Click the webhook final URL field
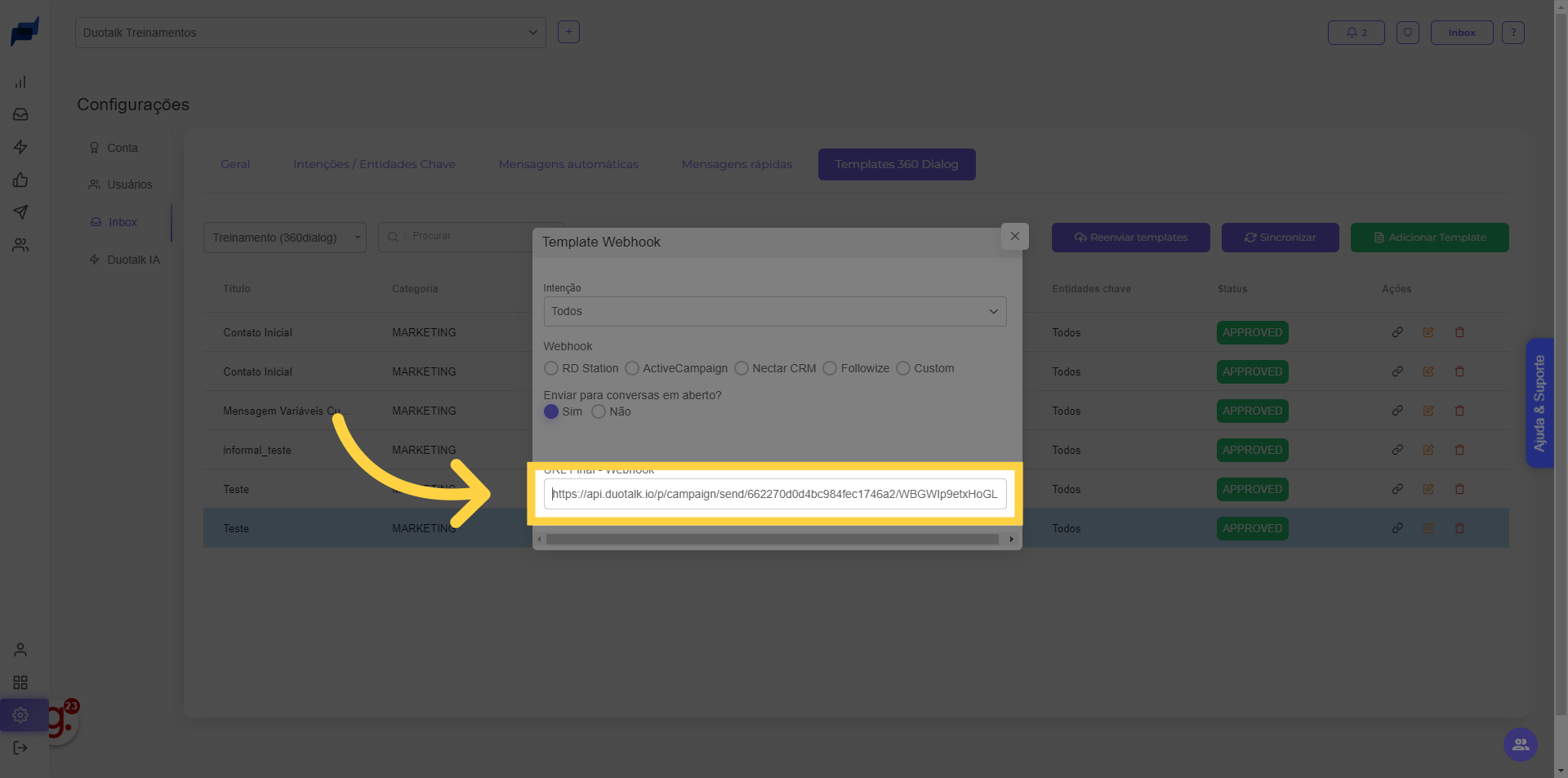Viewport: 1568px width, 778px height. pos(774,494)
